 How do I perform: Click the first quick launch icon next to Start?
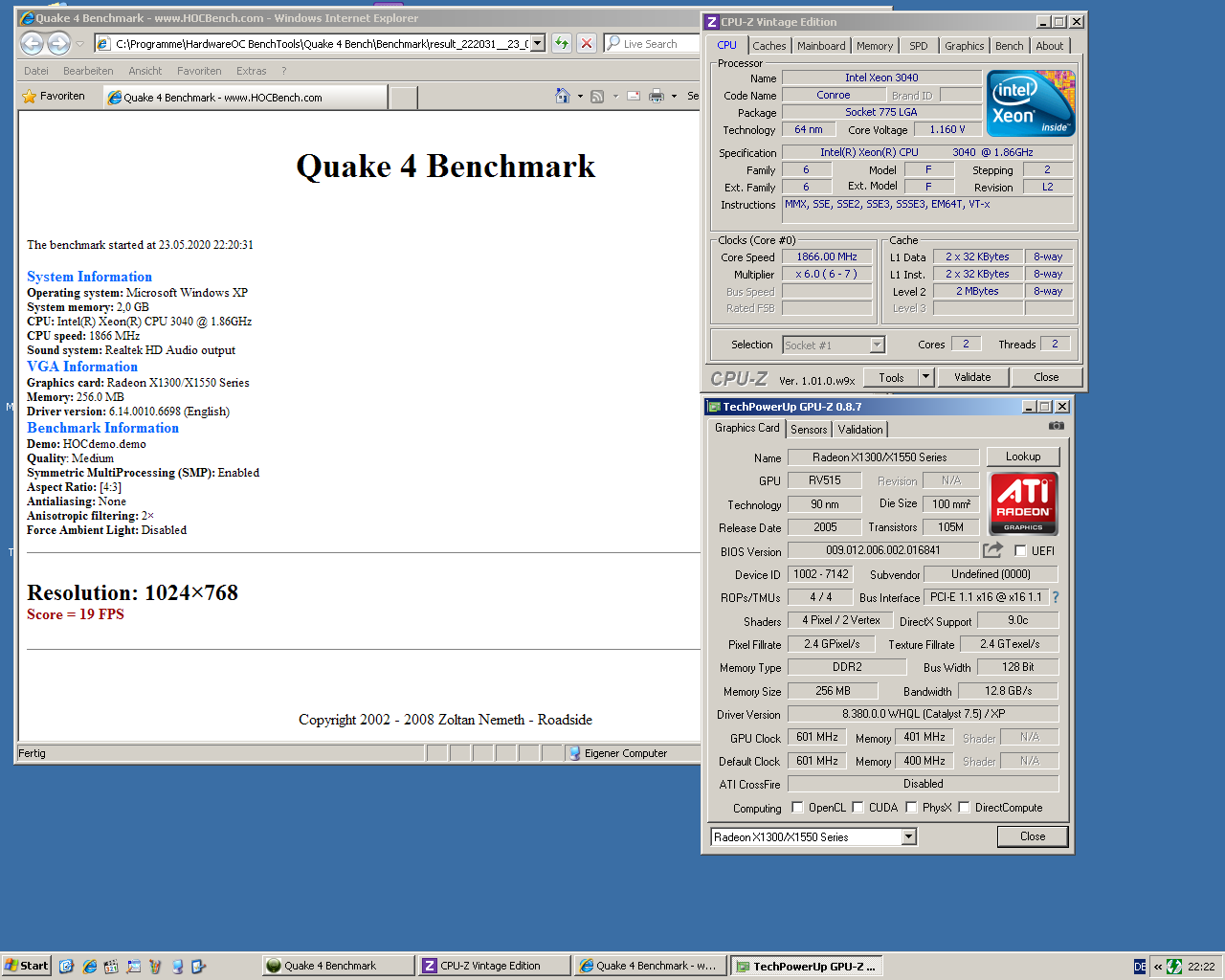(x=66, y=967)
